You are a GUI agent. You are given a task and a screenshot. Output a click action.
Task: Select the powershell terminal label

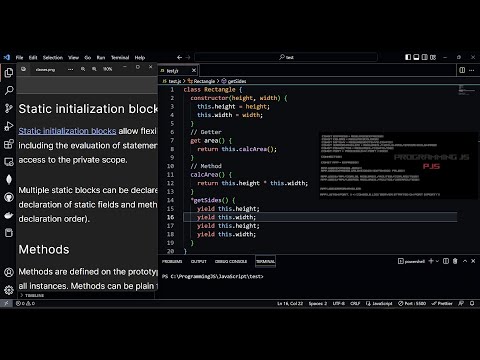(x=411, y=261)
